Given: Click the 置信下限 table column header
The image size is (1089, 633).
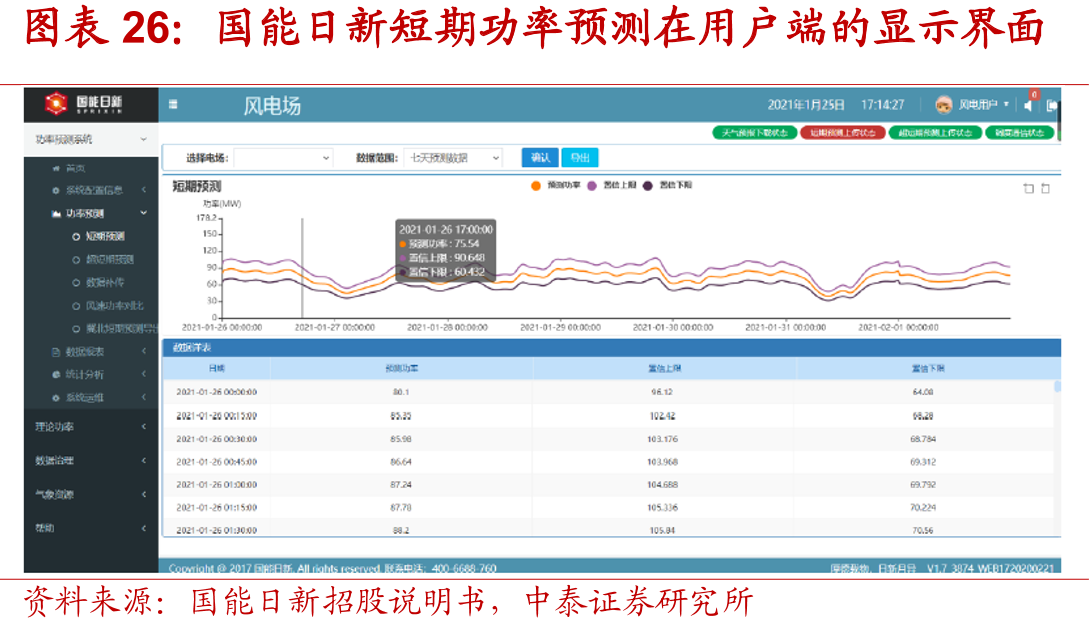Looking at the screenshot, I should coord(928,368).
